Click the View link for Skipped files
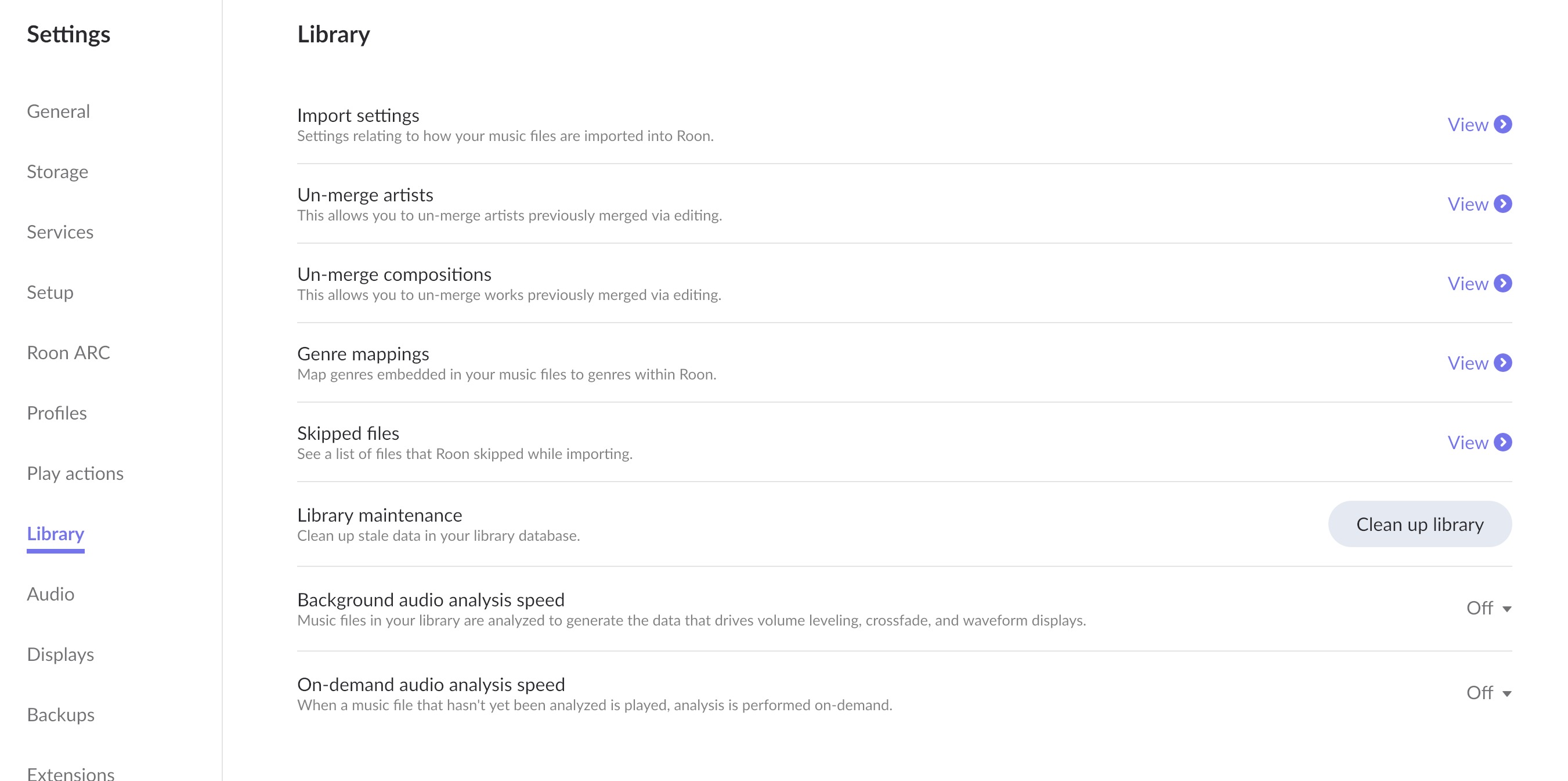The height and width of the screenshot is (781, 1568). (1467, 443)
